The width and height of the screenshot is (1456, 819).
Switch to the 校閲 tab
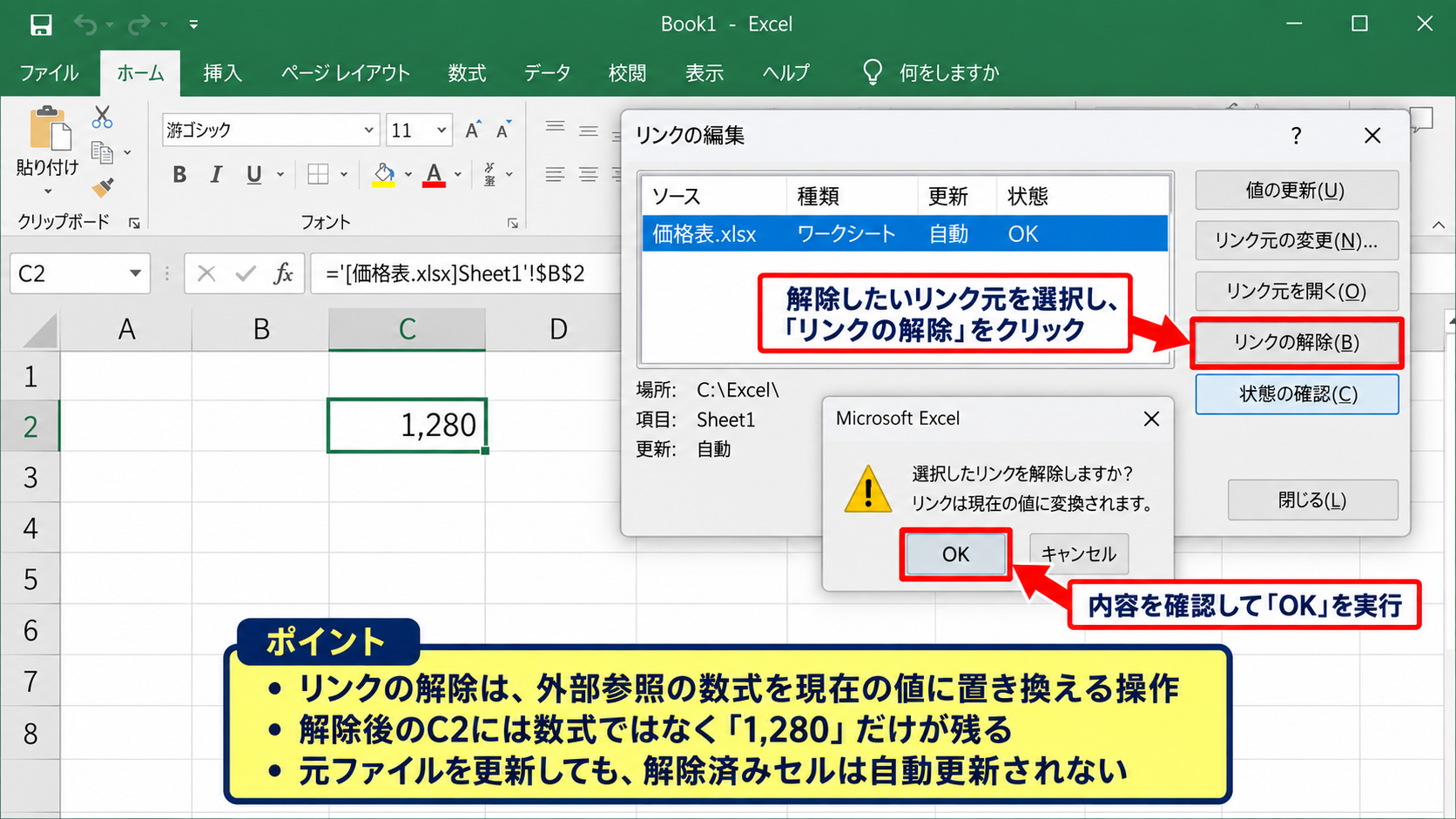[627, 73]
